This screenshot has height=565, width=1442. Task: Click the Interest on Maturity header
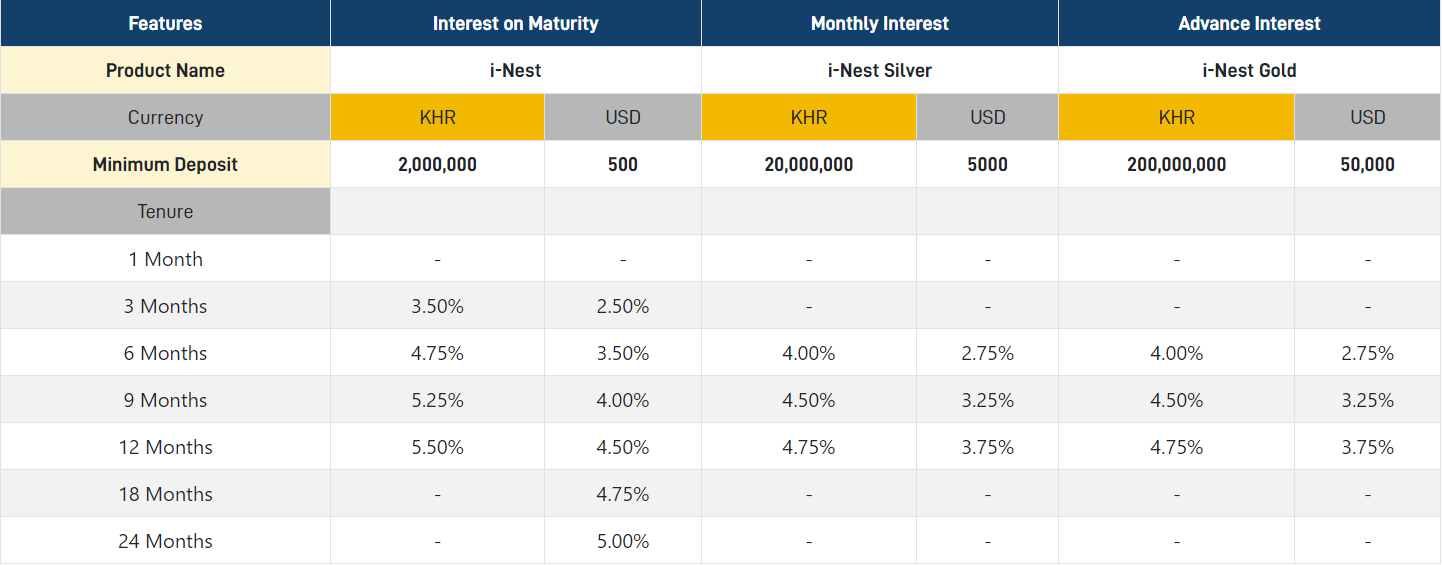[x=516, y=23]
